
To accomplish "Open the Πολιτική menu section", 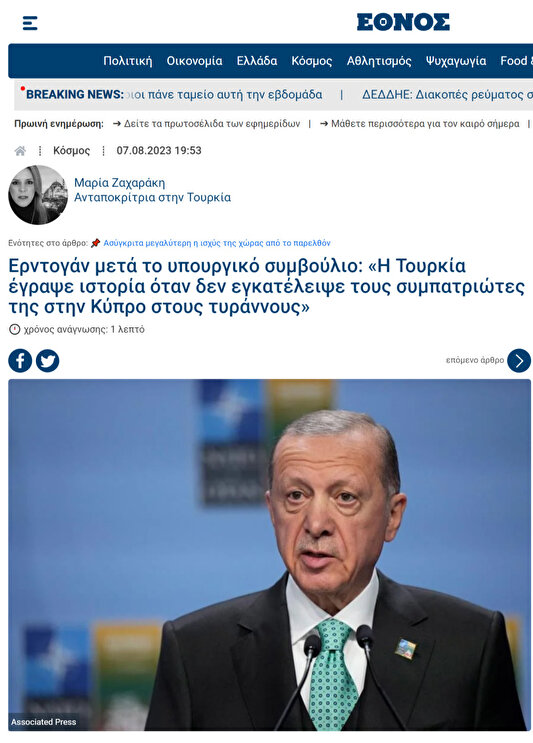I will pyautogui.click(x=128, y=61).
